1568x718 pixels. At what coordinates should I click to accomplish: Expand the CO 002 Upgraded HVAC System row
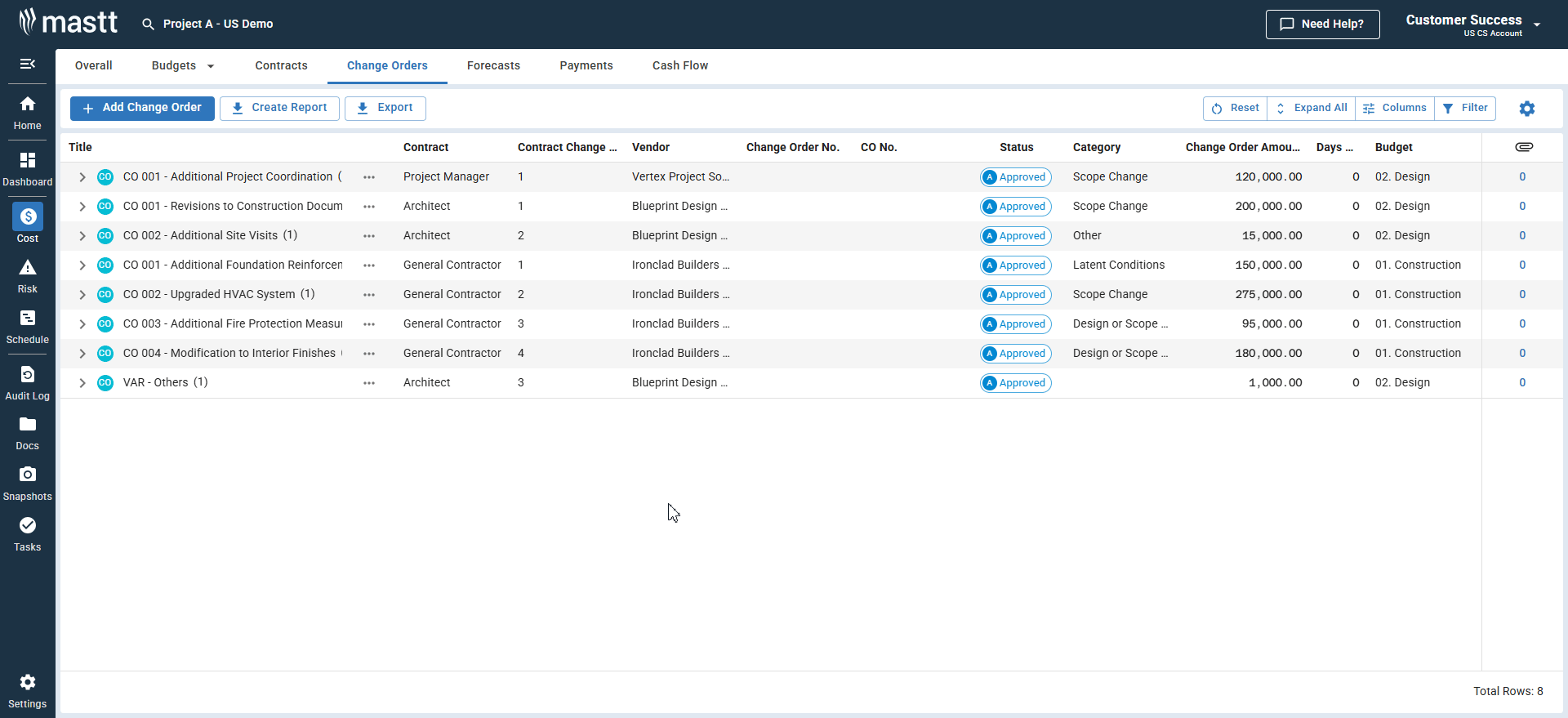[x=82, y=295]
